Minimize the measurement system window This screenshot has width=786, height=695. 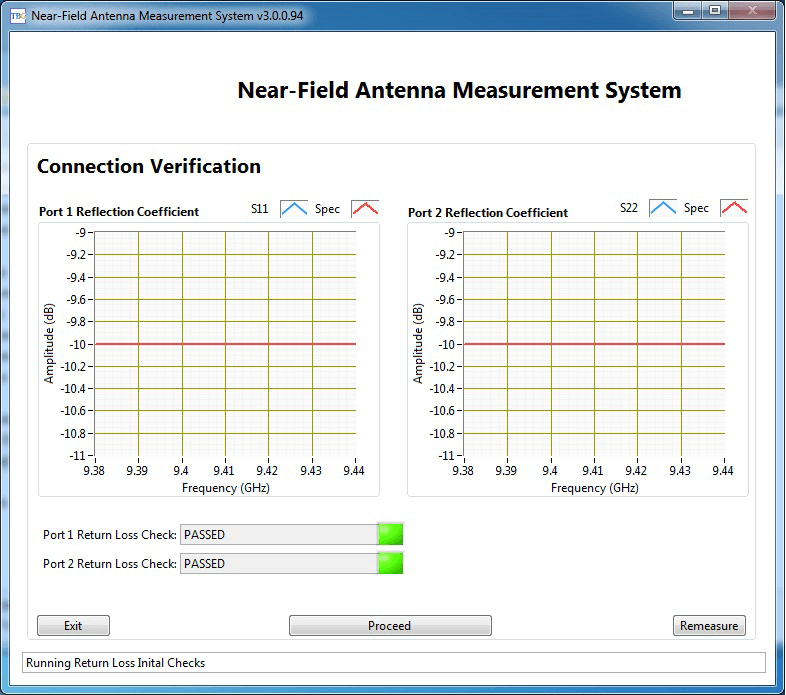click(x=688, y=11)
